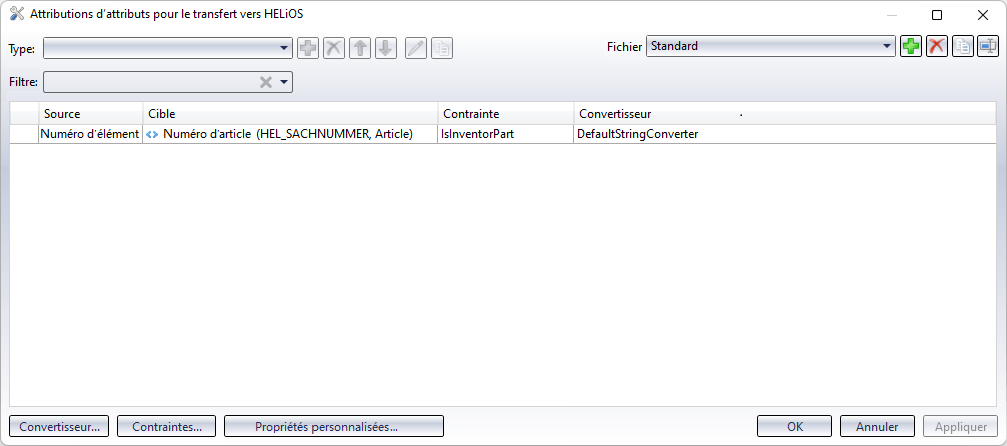
Task: Open Propriétés personnalisées... button
Action: click(x=334, y=427)
